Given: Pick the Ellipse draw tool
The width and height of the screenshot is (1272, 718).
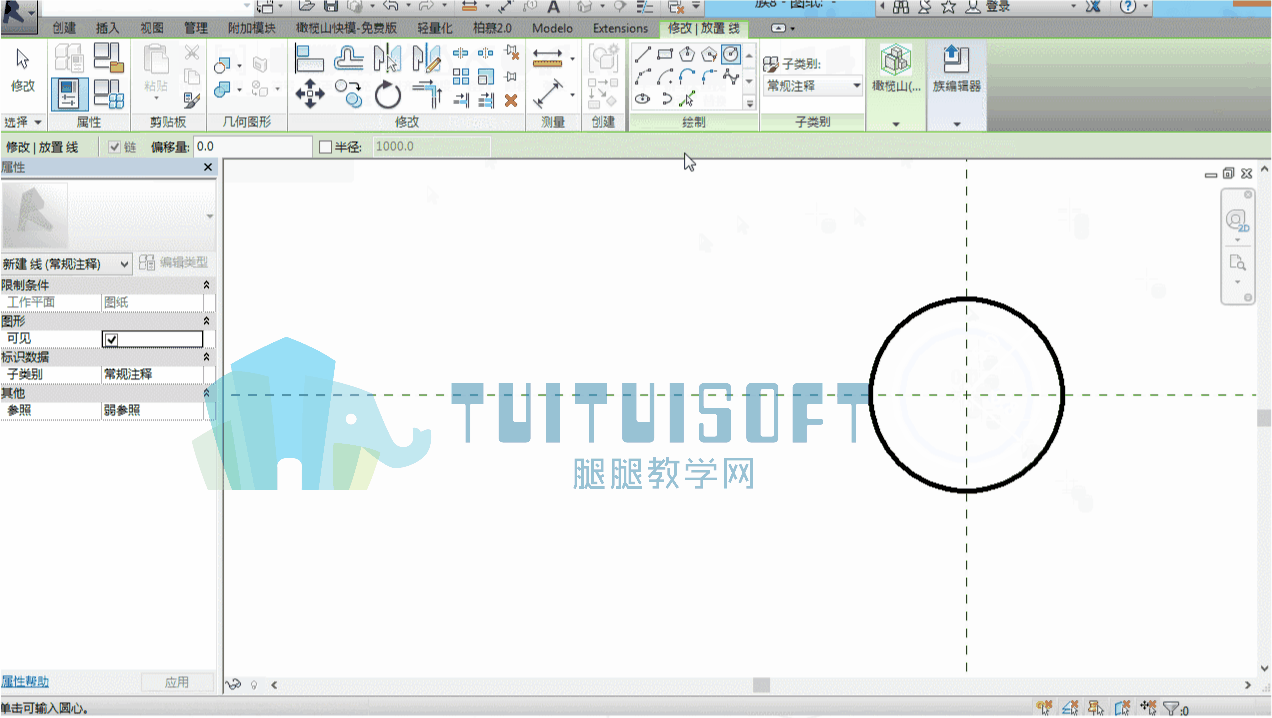Looking at the screenshot, I should [643, 99].
